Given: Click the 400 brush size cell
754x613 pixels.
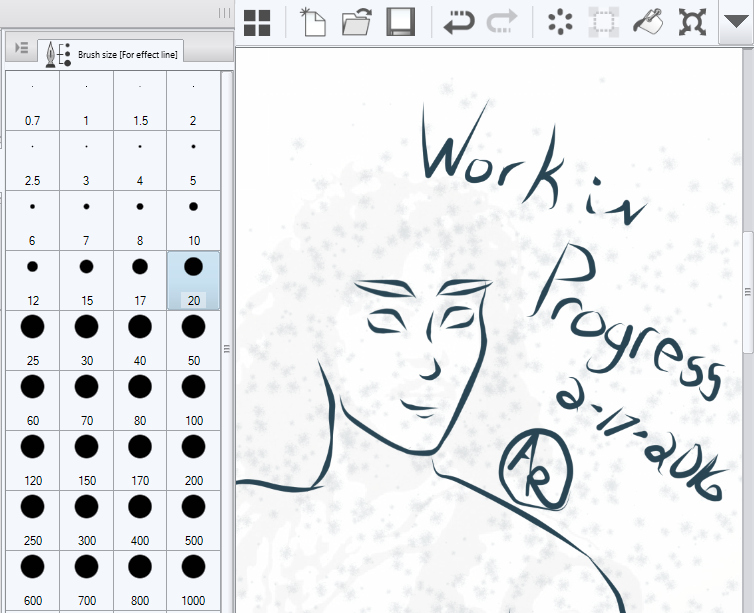Looking at the screenshot, I should point(140,521).
